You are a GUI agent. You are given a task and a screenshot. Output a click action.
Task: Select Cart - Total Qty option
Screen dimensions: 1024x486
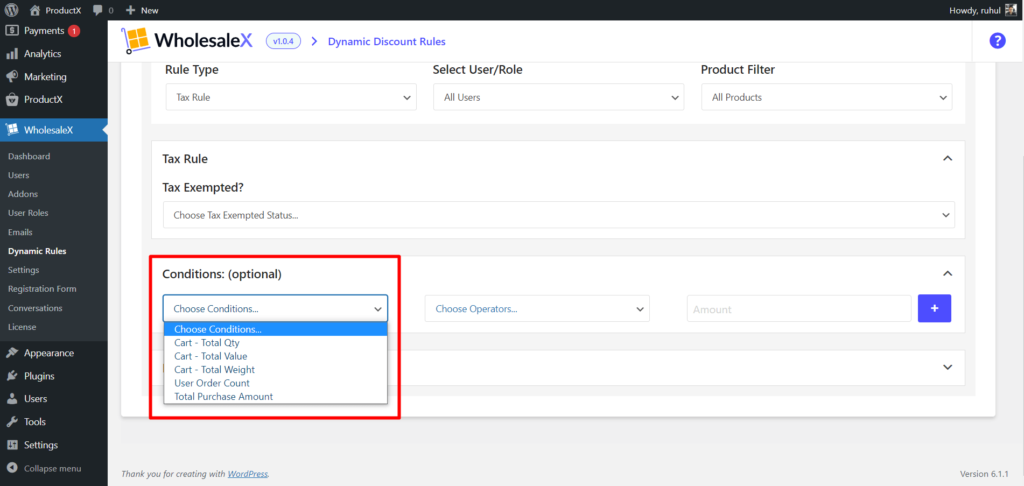click(x=275, y=342)
